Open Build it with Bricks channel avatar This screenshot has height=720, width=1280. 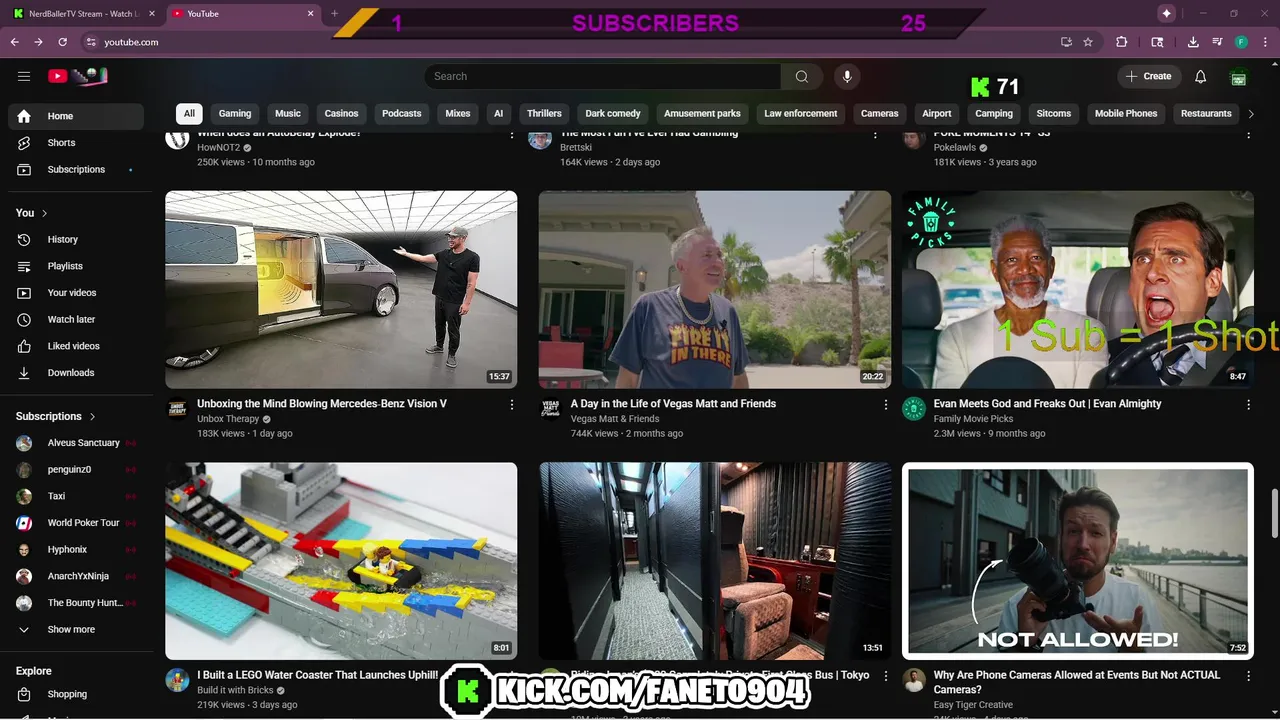[177, 680]
